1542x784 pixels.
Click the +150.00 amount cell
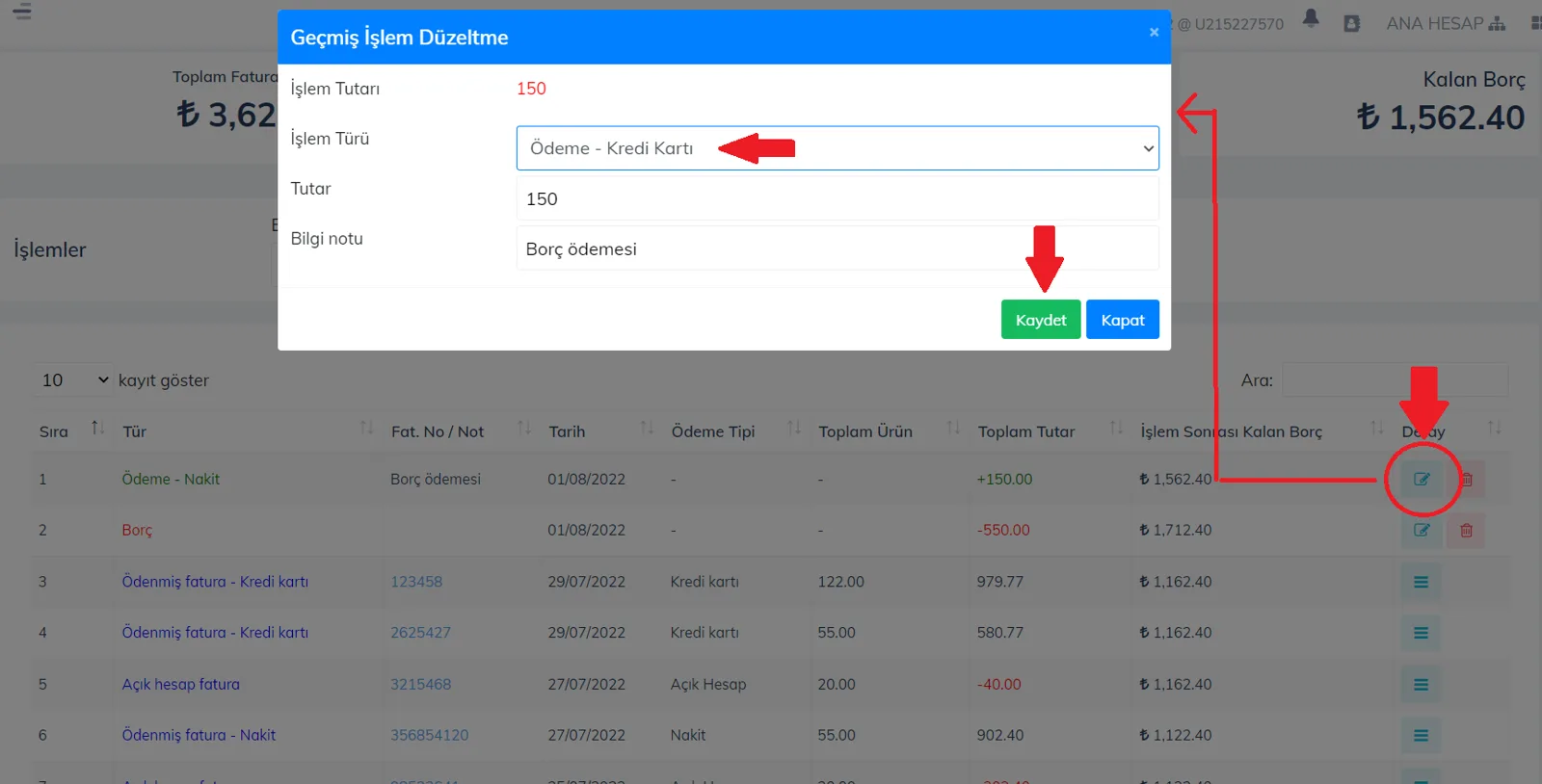tap(1004, 480)
